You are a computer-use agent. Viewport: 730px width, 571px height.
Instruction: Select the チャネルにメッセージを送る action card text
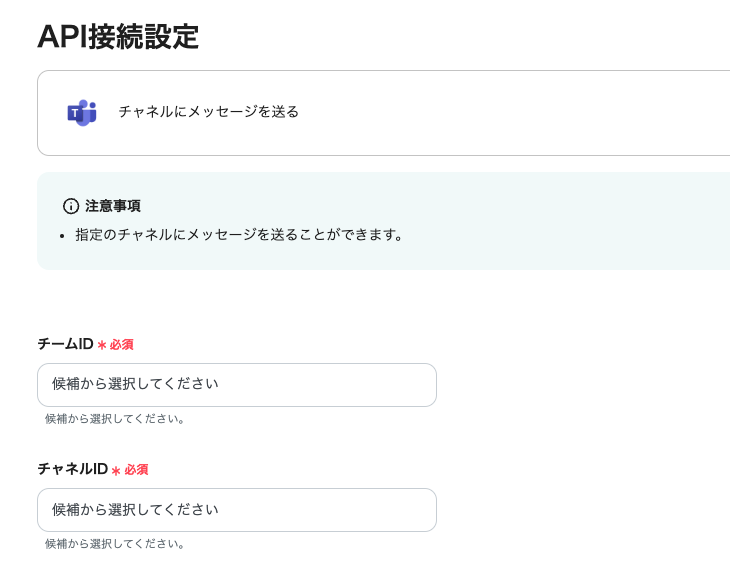point(209,112)
